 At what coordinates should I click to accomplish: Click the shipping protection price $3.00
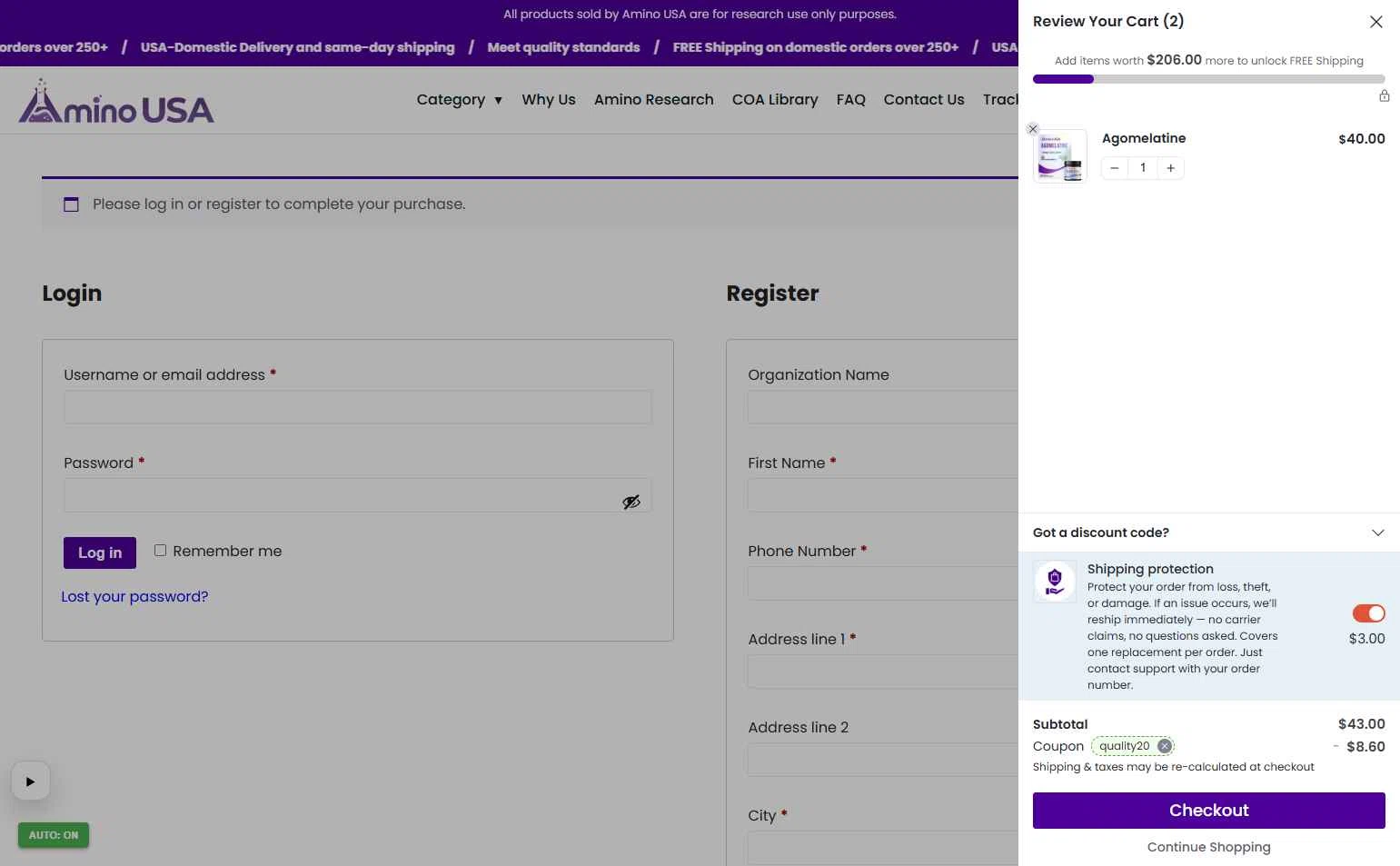pyautogui.click(x=1366, y=639)
